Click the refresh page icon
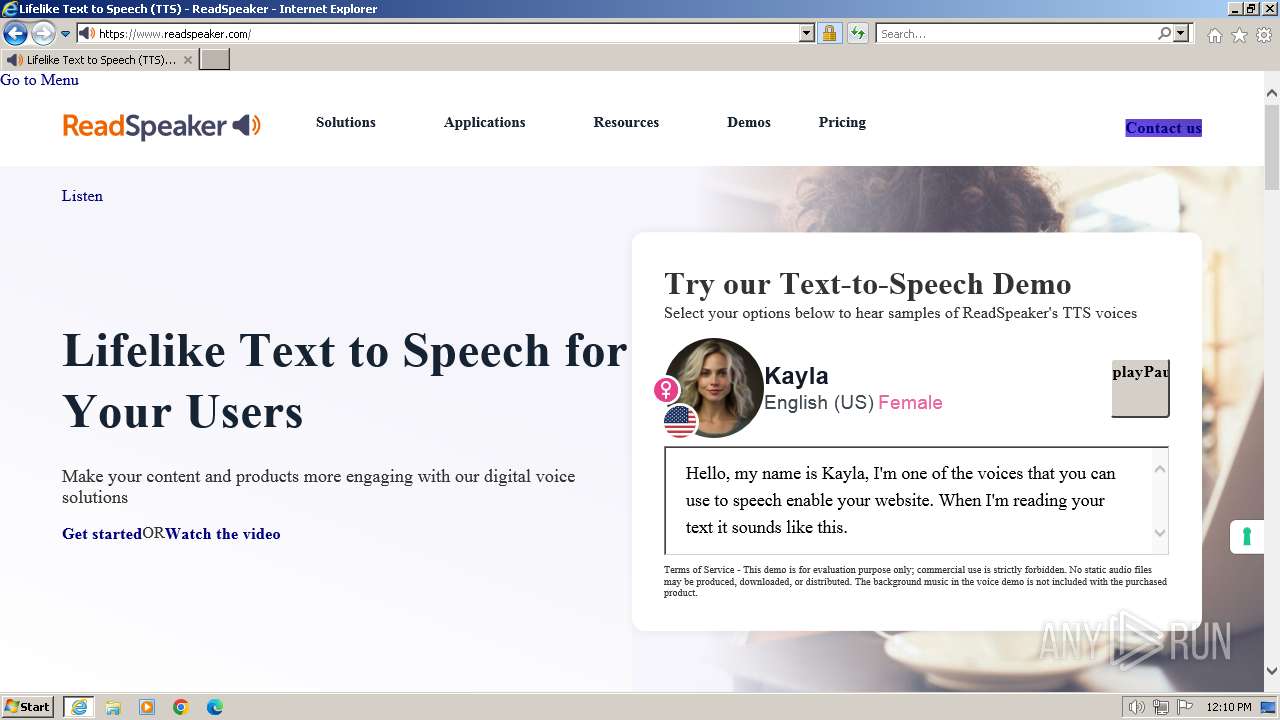 (858, 34)
